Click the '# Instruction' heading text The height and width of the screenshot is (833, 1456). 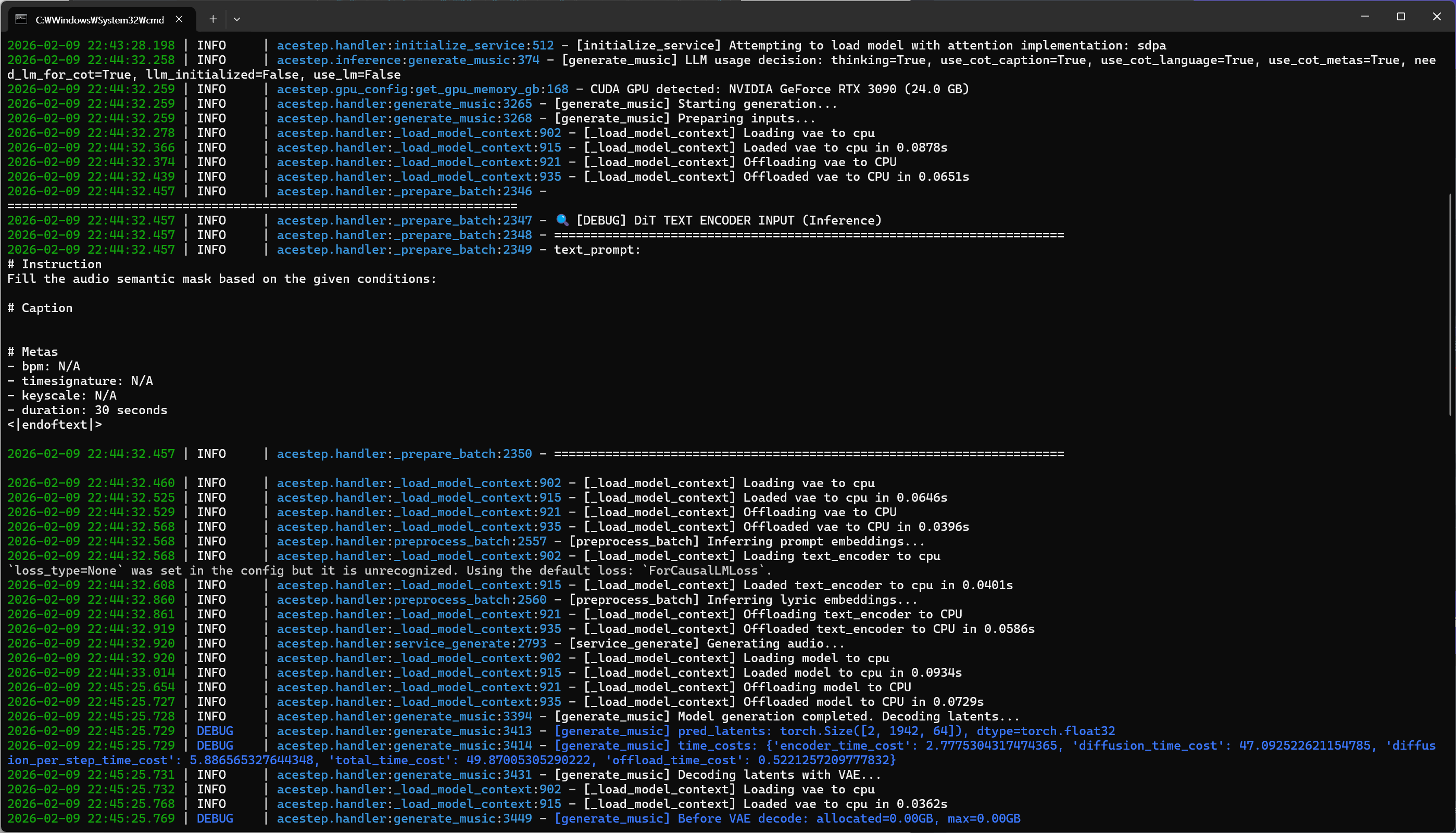point(54,264)
